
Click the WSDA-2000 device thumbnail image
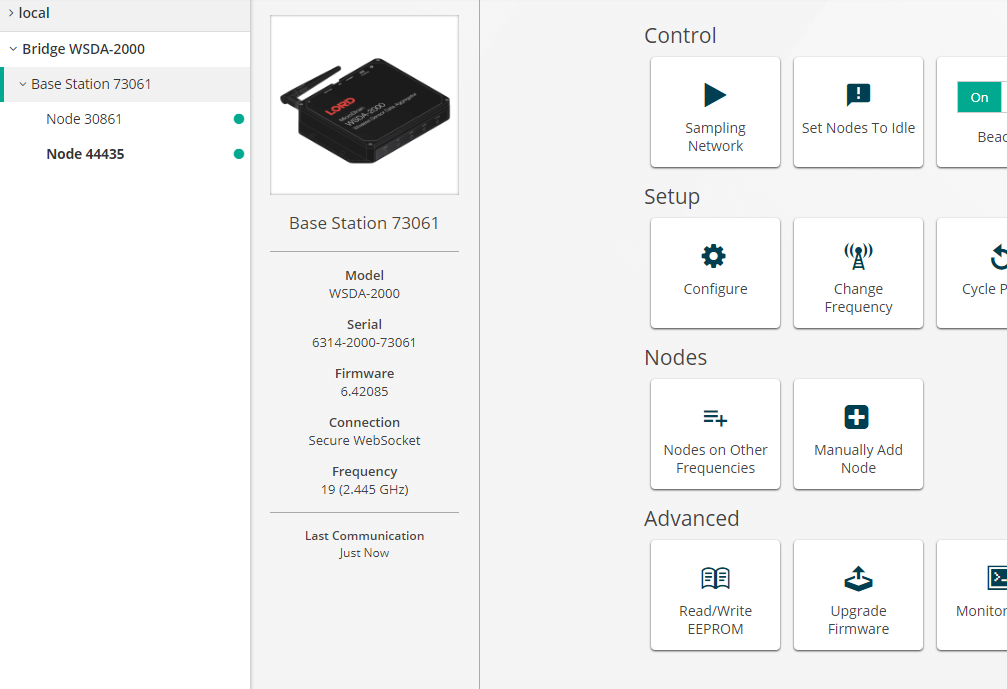point(364,105)
